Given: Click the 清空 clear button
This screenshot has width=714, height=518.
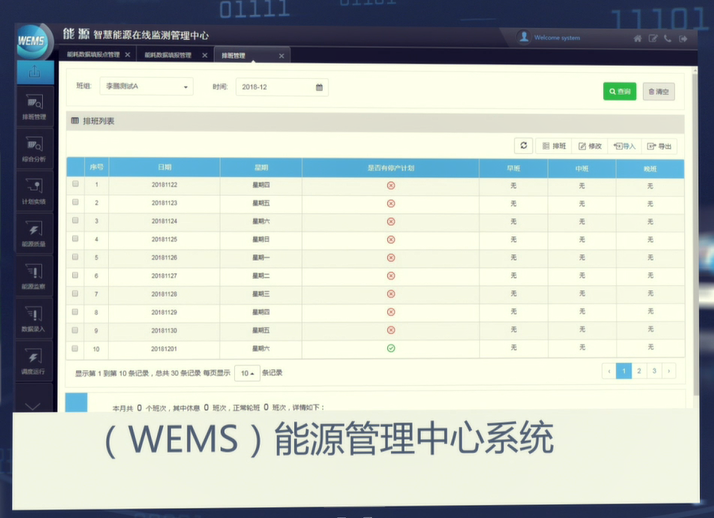Looking at the screenshot, I should pos(659,91).
